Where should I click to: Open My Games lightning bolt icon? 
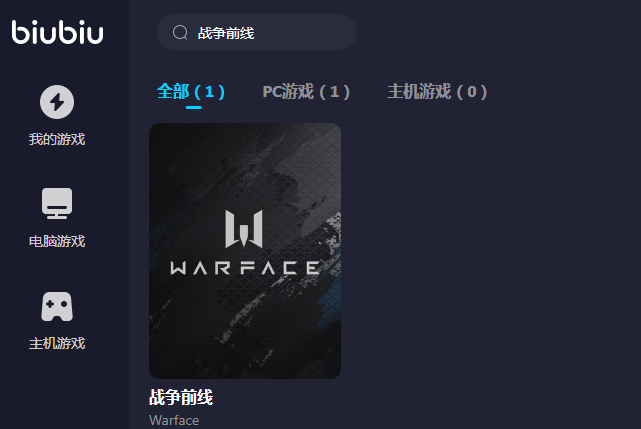coord(57,102)
